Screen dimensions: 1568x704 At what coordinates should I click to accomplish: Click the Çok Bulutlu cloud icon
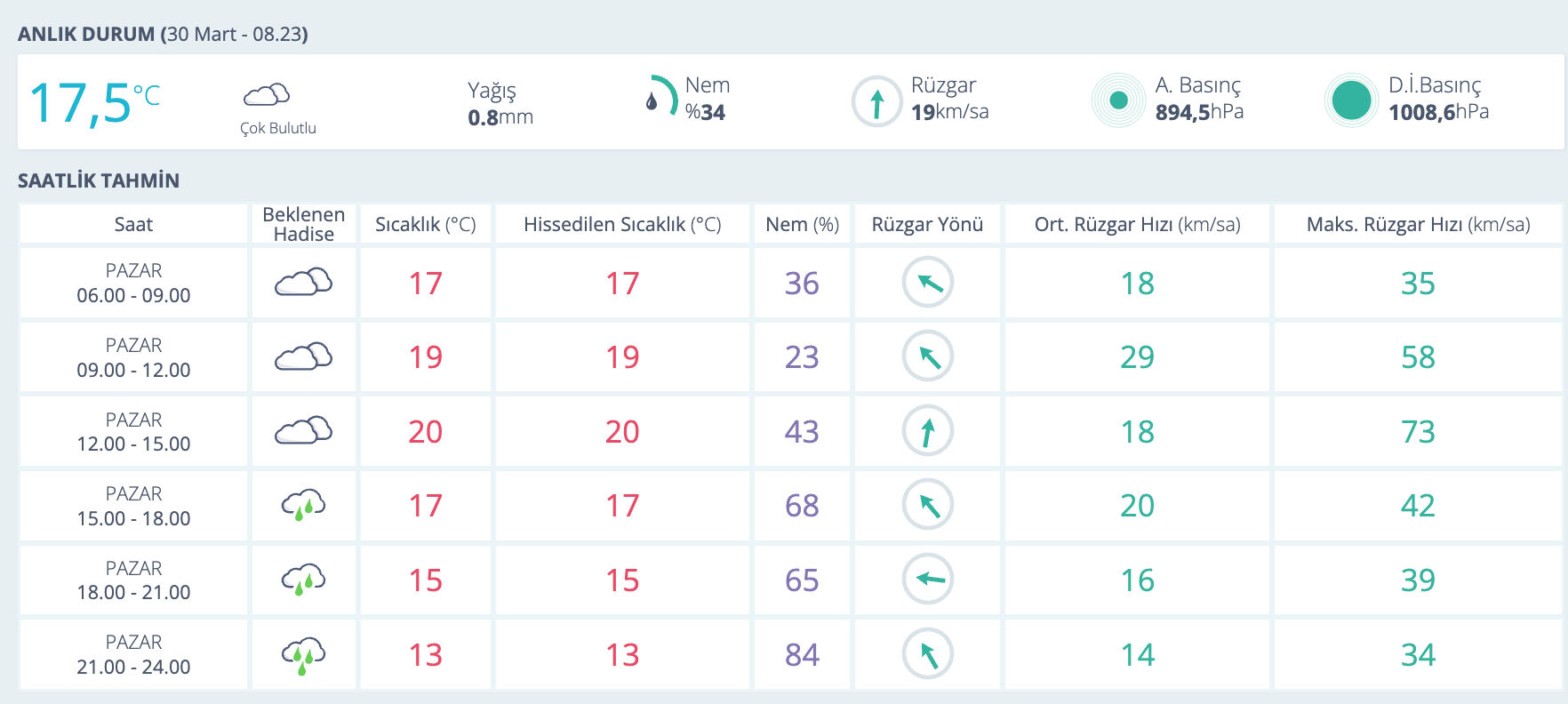267,95
